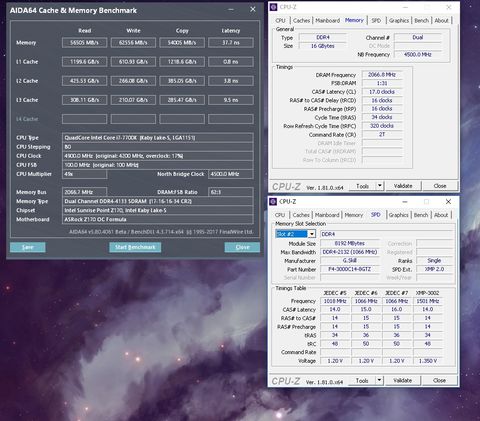Open the SPD tab in the upper CPU-Z window
This screenshot has width=480, height=421.
(x=376, y=21)
